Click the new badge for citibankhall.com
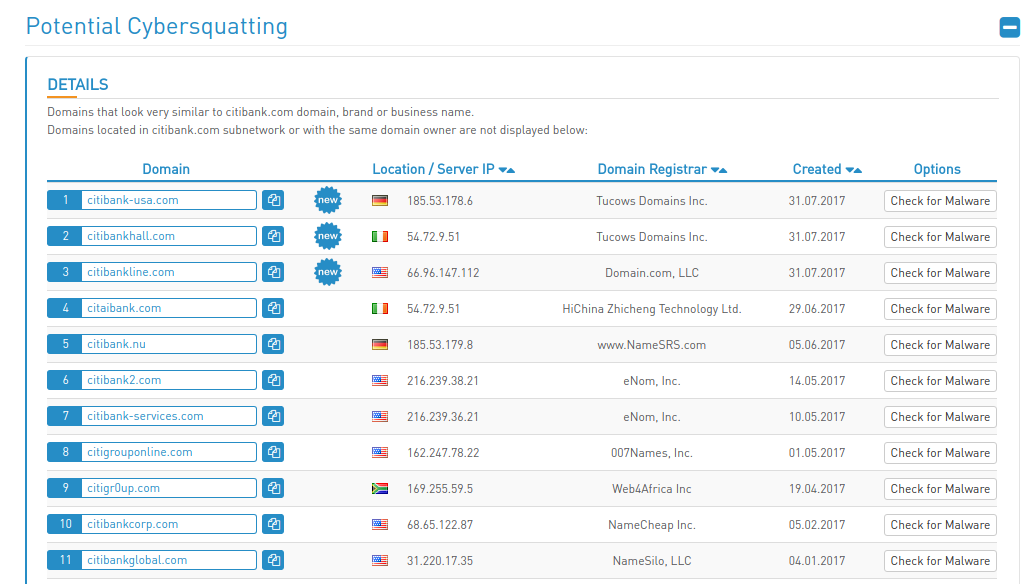 328,236
